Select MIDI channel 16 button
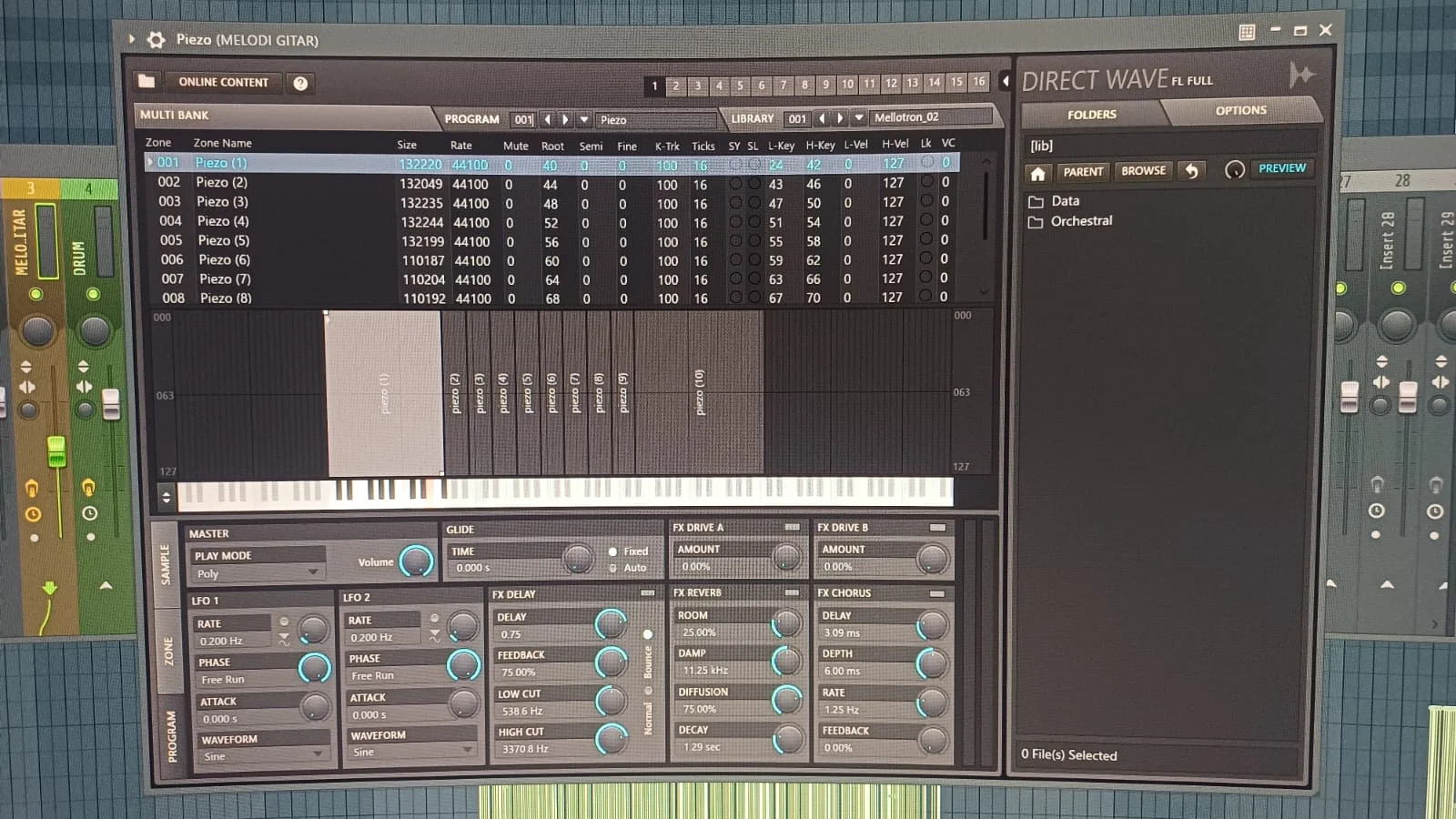The width and height of the screenshot is (1456, 819). point(978,82)
